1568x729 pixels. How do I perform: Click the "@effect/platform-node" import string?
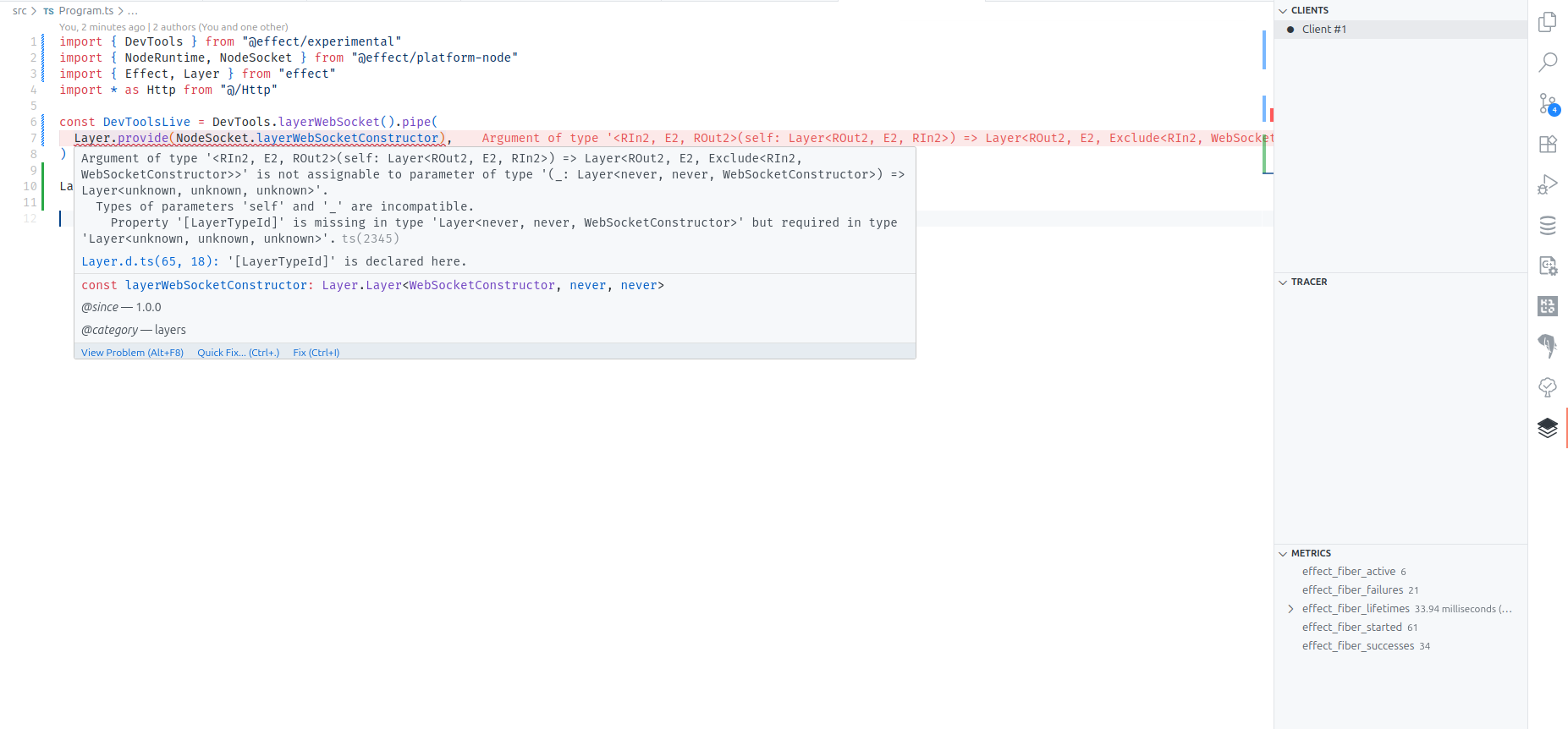[x=435, y=58]
